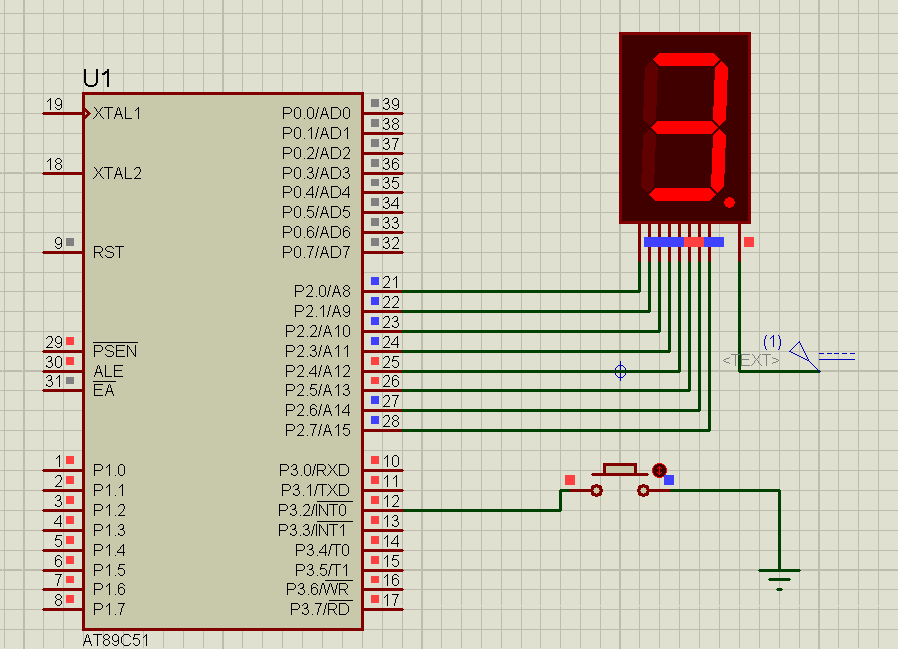Click the PSEN pin label

click(x=115, y=351)
